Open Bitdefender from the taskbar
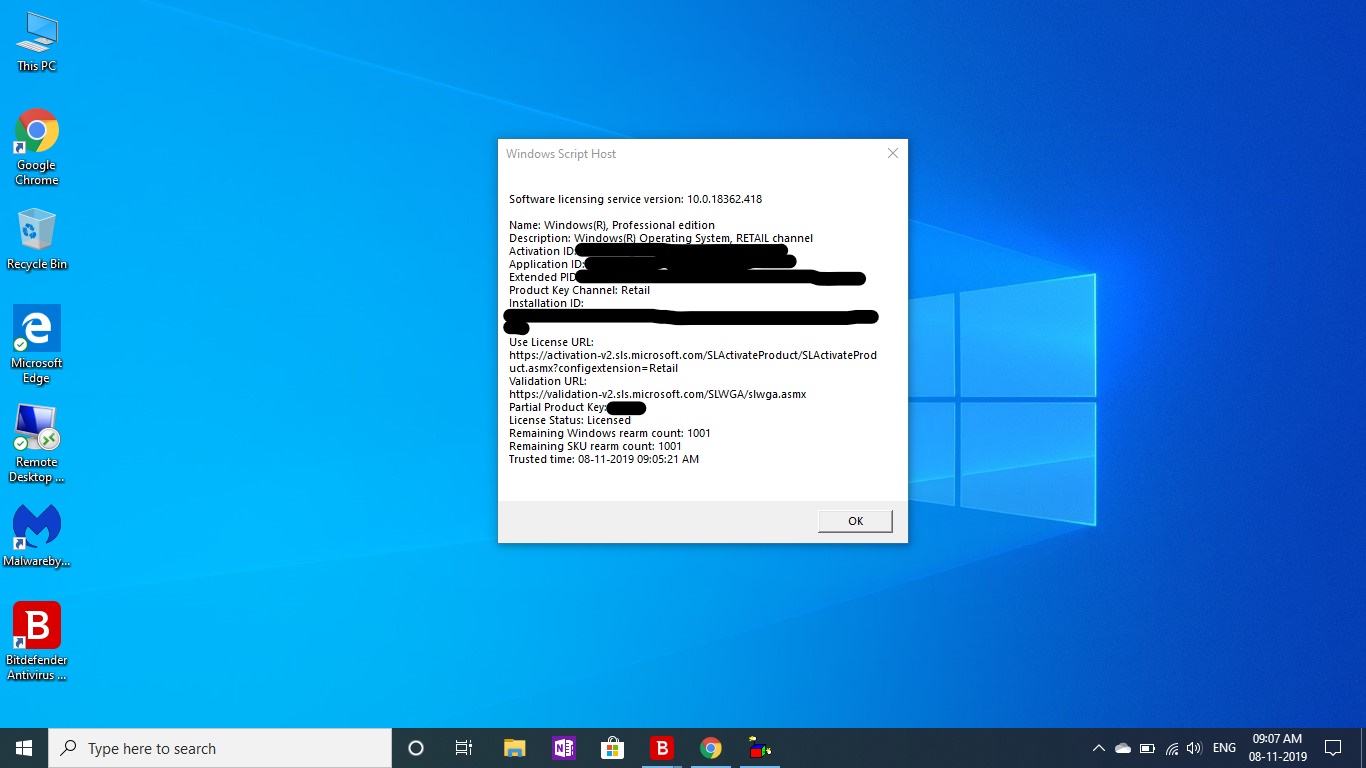 tap(661, 748)
